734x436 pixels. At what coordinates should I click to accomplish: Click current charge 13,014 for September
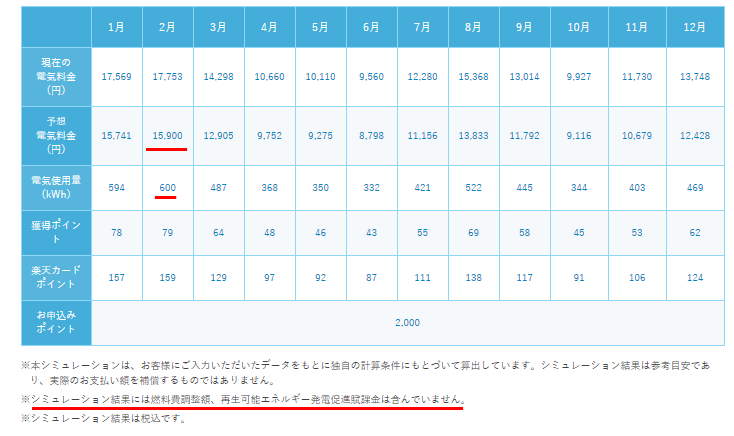pos(525,77)
